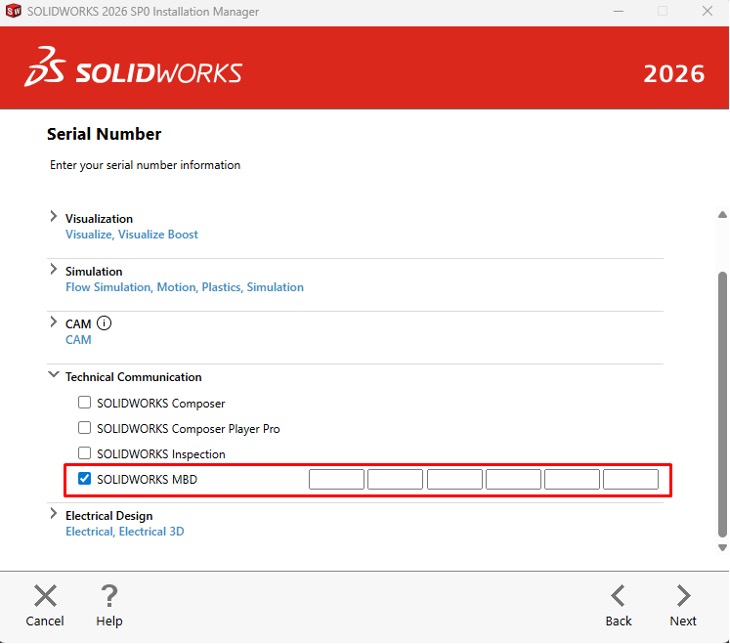Expand the CAM section chevron
730x644 pixels.
[x=54, y=322]
